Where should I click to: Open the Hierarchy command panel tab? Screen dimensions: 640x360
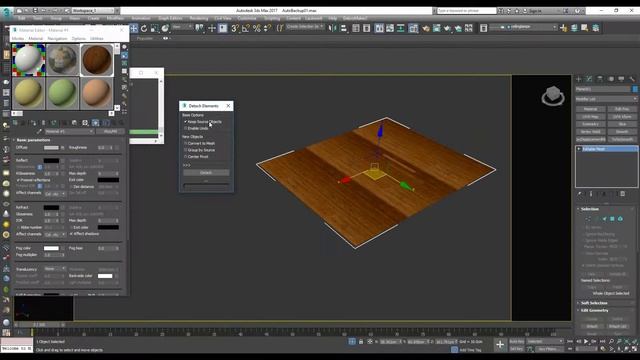[x=600, y=79]
